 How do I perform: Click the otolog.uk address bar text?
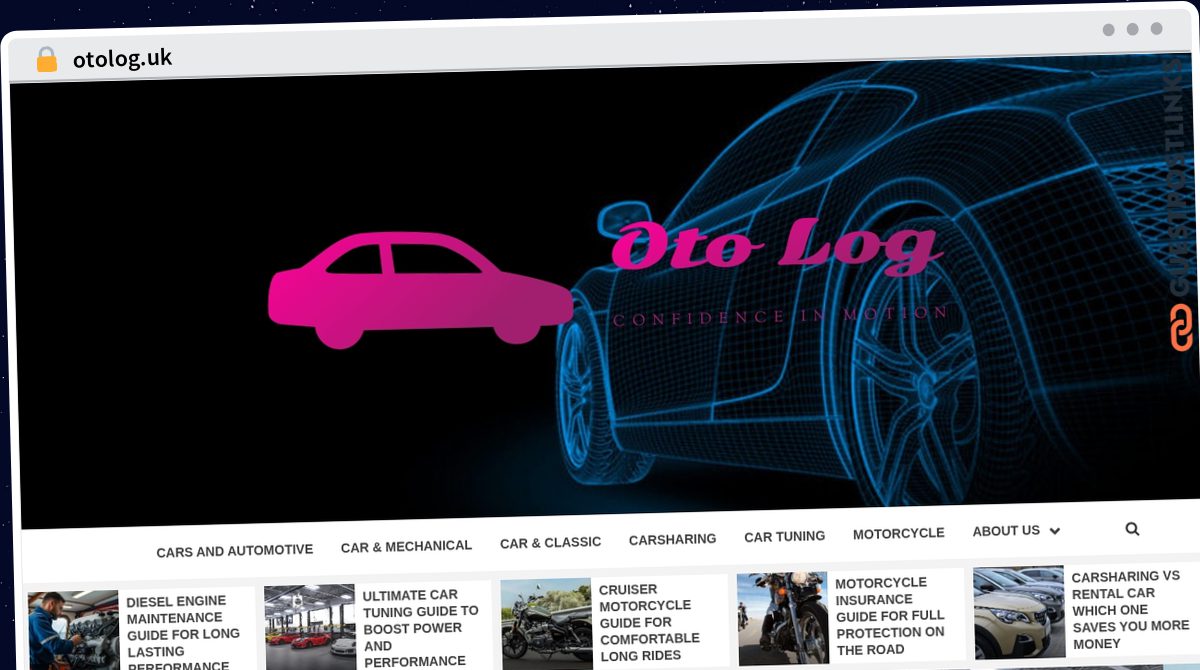pos(122,59)
